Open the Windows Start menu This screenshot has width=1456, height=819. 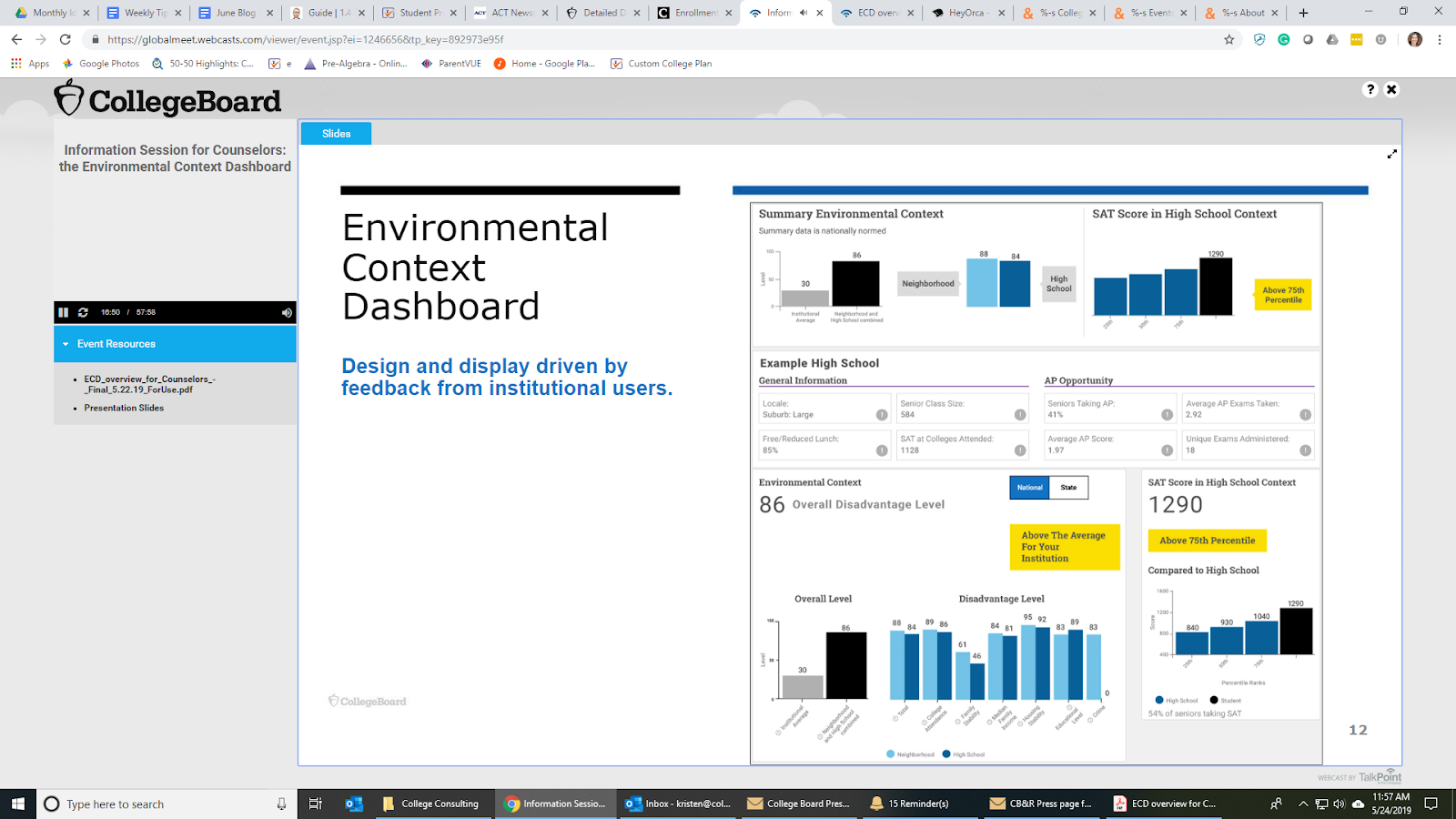[x=18, y=804]
